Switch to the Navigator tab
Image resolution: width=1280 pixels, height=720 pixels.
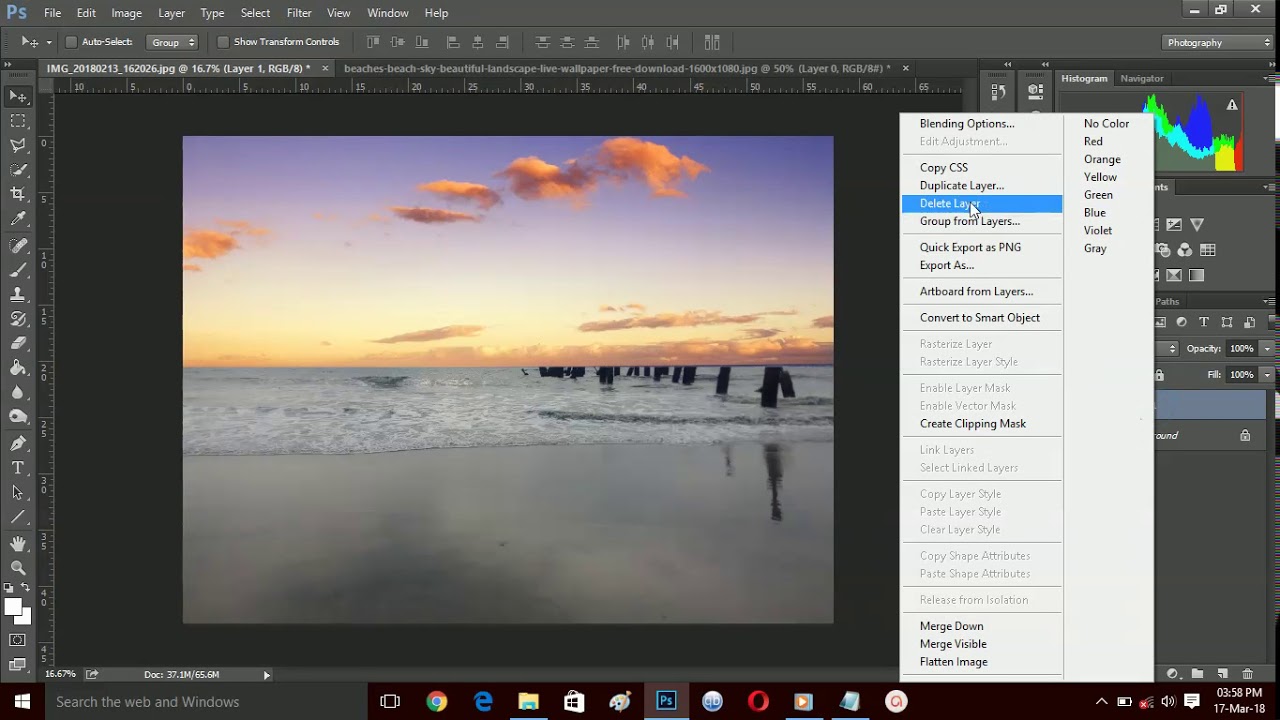click(1141, 78)
